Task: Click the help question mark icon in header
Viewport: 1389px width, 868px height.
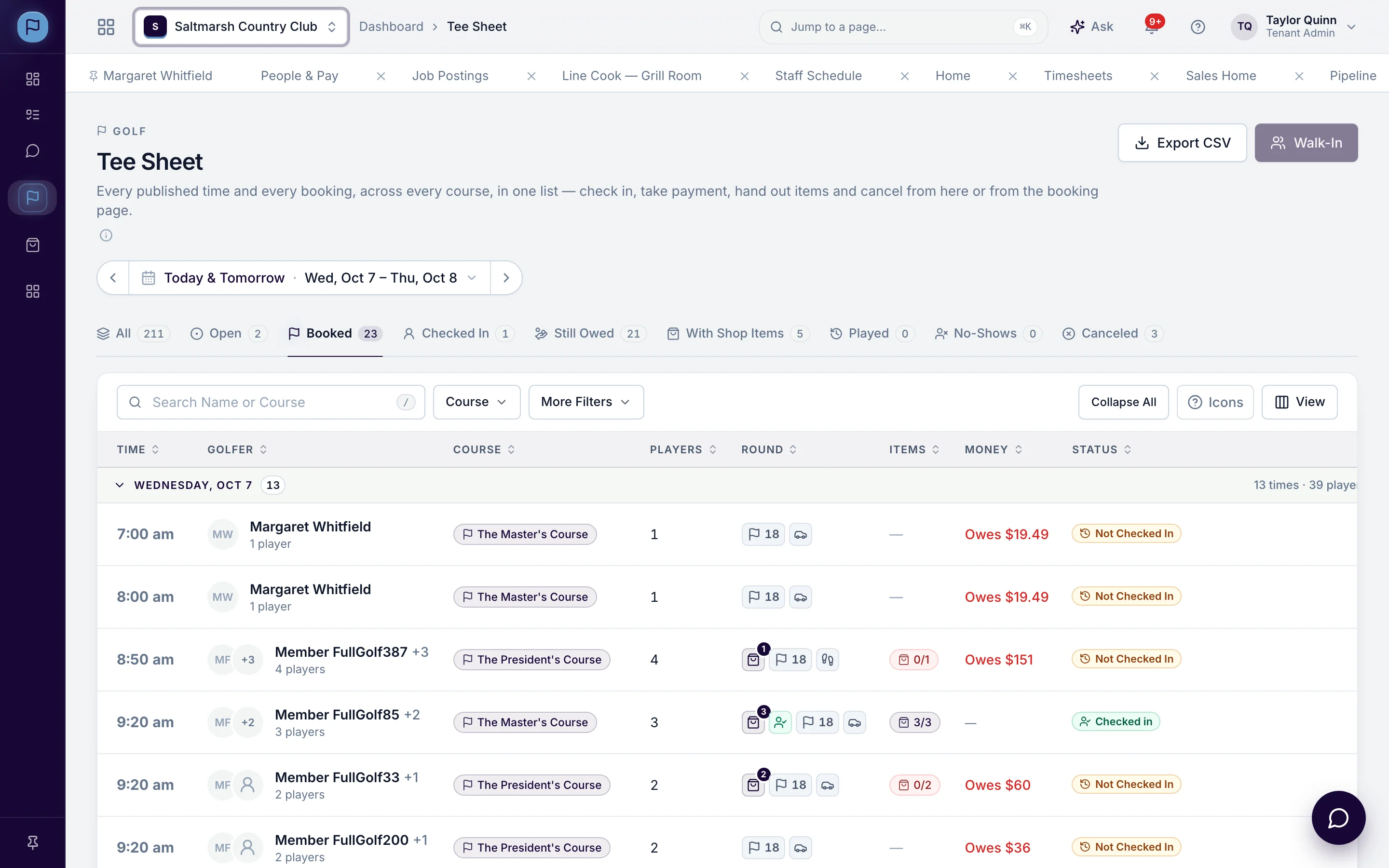Action: (1198, 27)
